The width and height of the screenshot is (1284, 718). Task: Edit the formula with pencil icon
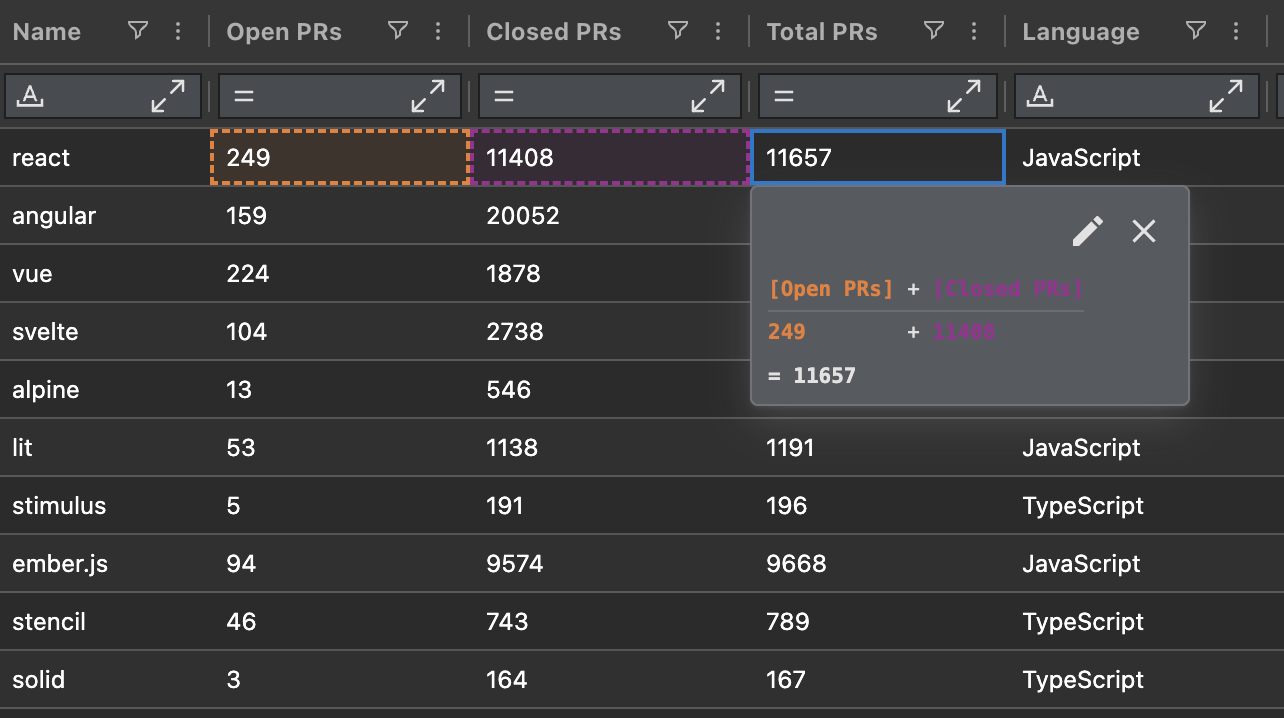coord(1088,231)
